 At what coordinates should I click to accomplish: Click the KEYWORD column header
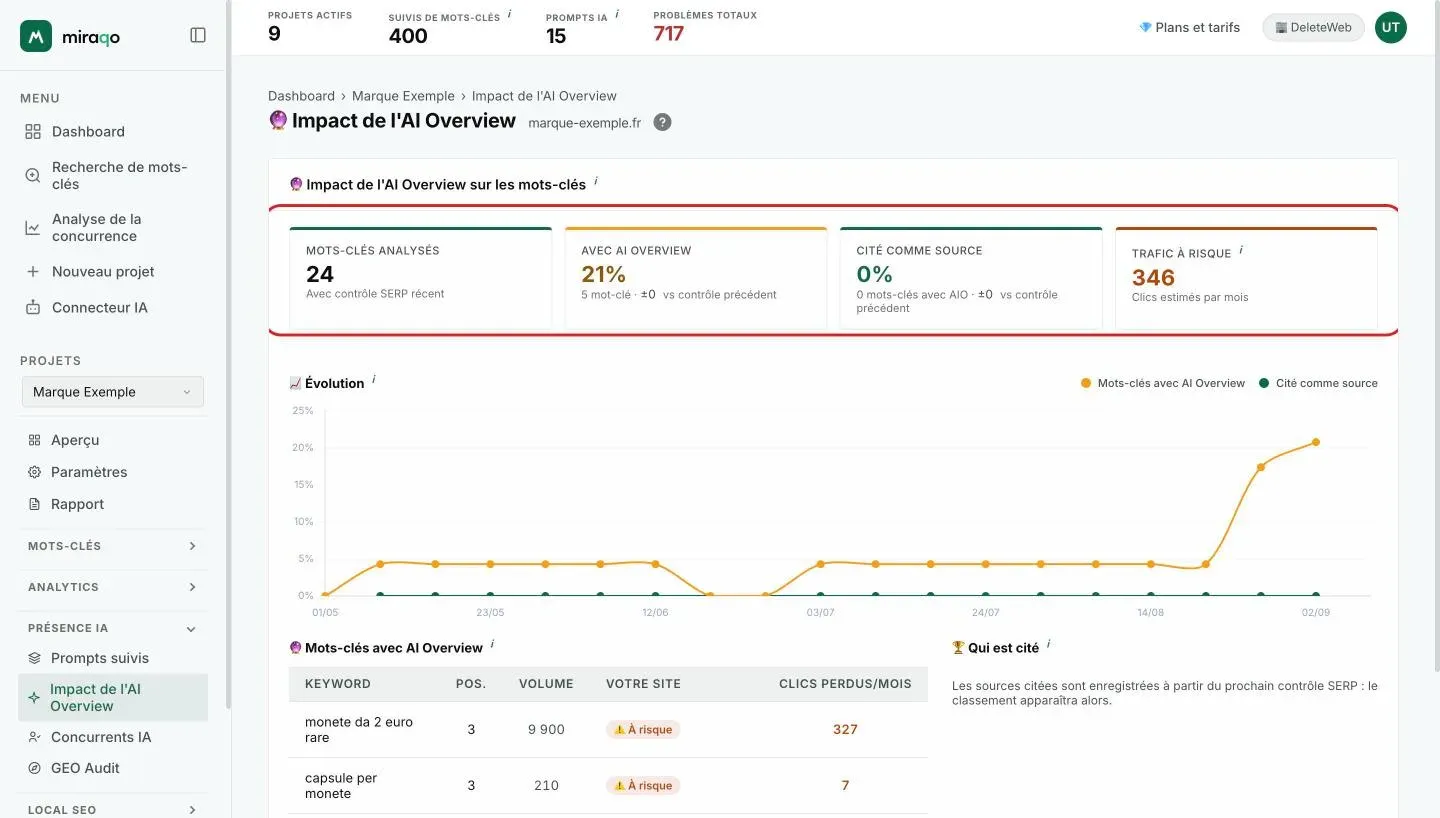(338, 684)
